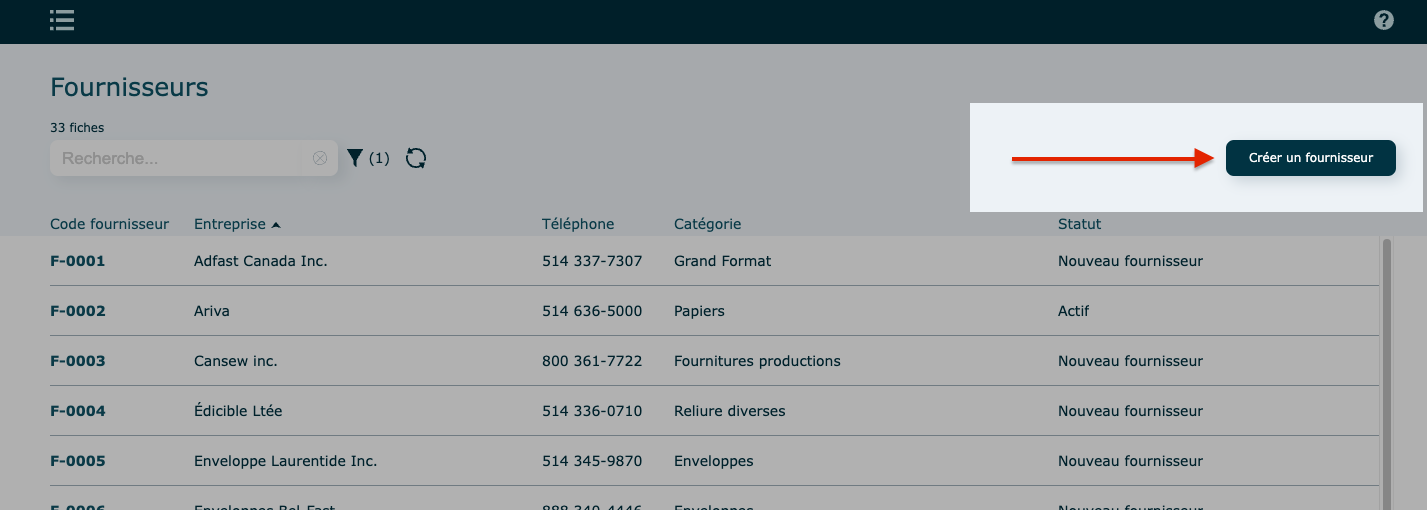Click the refresh list icon
The width and height of the screenshot is (1427, 510).
[416, 158]
